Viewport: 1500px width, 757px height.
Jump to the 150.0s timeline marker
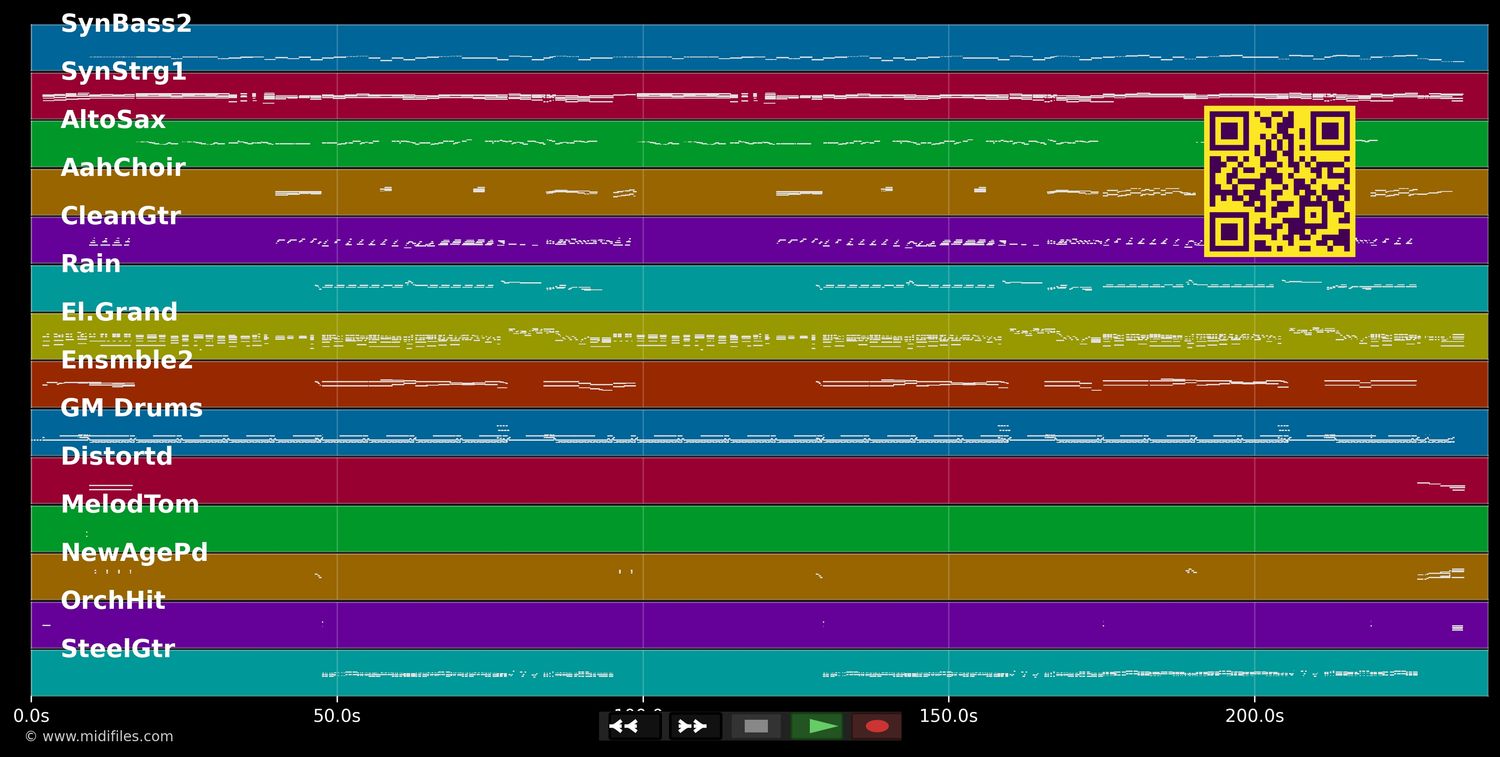point(949,716)
